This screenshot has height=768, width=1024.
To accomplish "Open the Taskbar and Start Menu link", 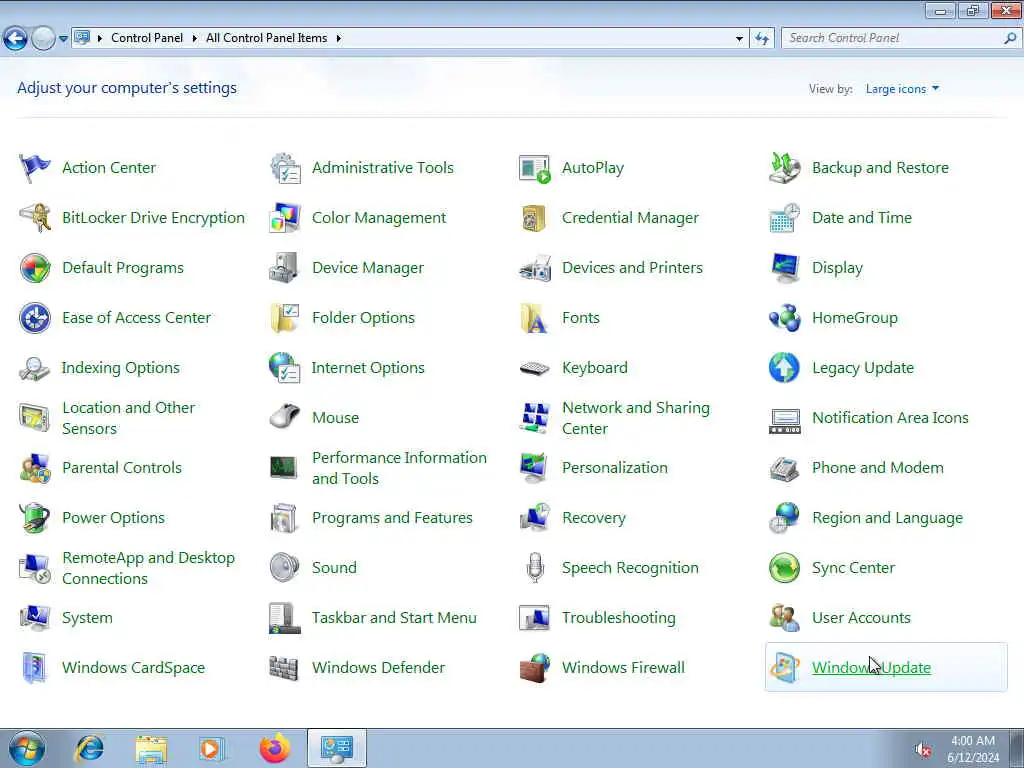I will [x=394, y=618].
